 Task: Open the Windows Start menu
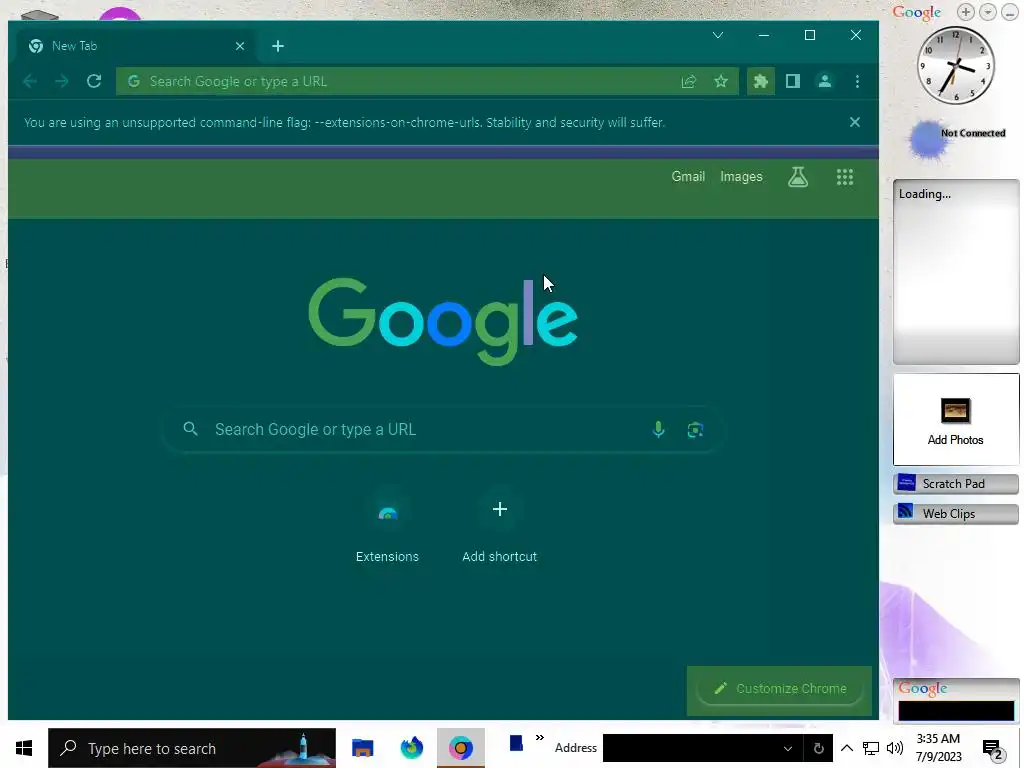click(24, 748)
